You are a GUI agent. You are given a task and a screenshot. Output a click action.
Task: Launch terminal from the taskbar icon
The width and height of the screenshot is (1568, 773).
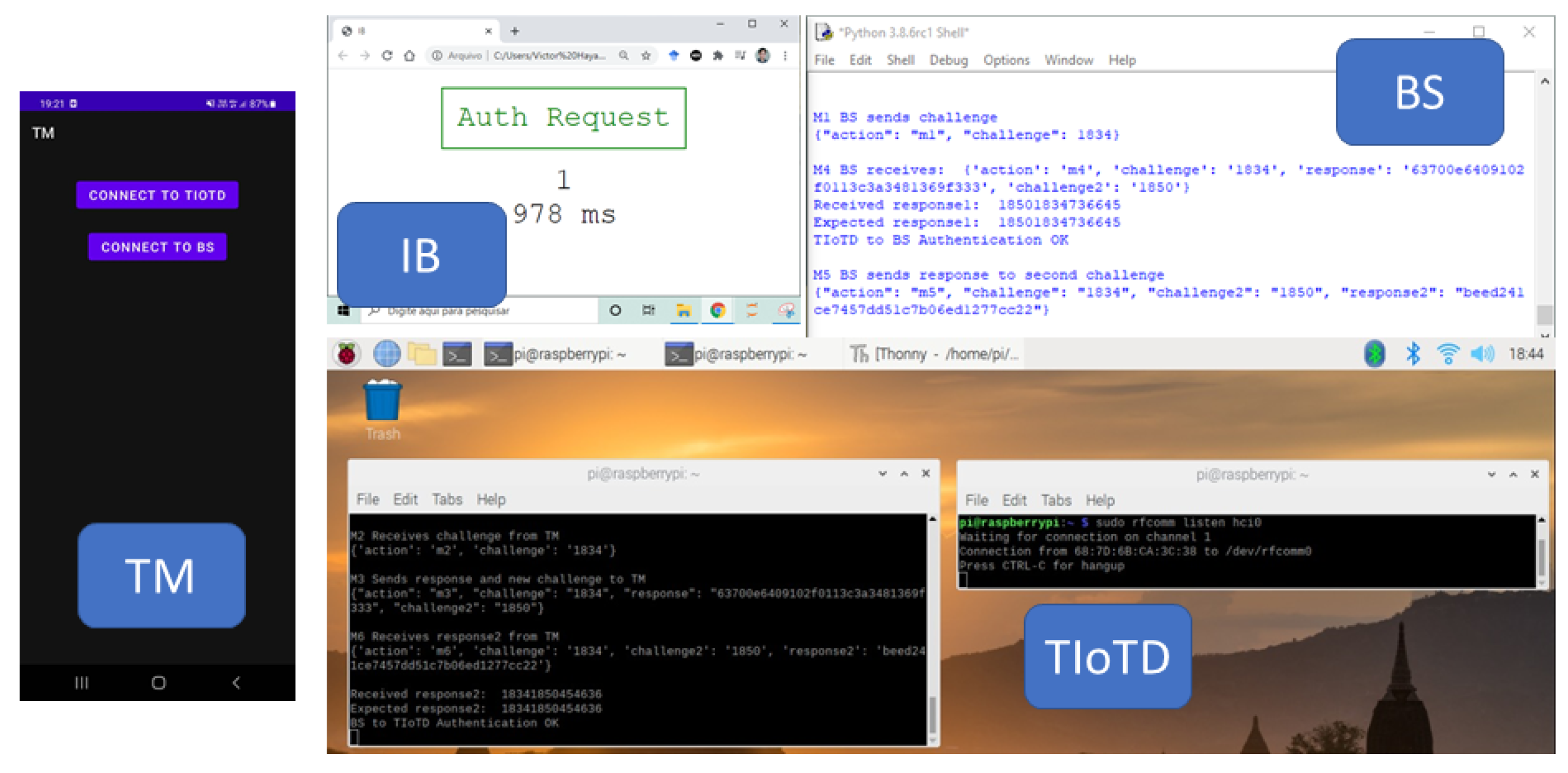pyautogui.click(x=457, y=355)
